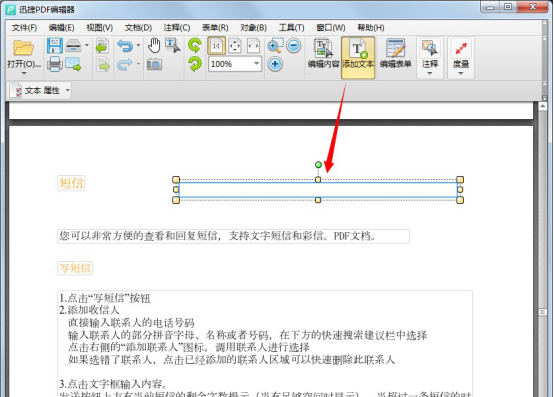Redo the last action
The image size is (554, 397).
click(125, 64)
